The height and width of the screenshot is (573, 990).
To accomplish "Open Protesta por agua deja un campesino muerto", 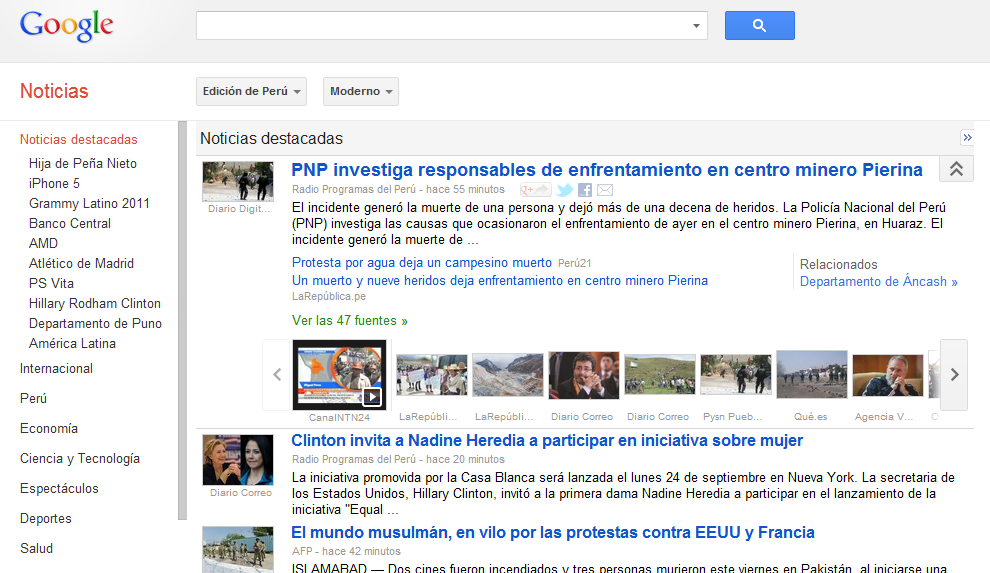I will point(422,263).
